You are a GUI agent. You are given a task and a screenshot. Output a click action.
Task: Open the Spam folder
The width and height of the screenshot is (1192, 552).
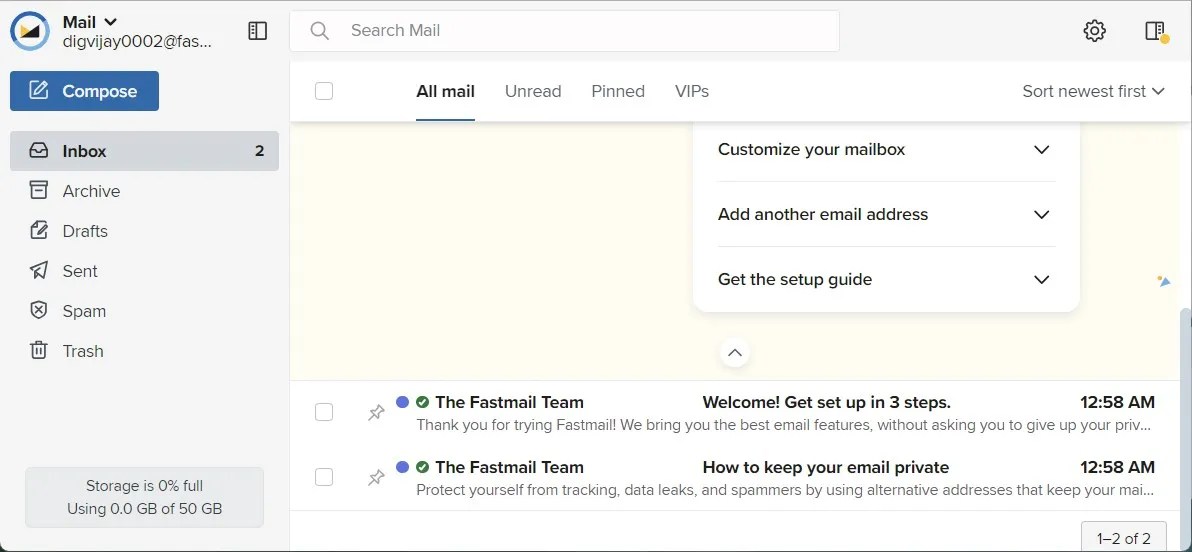click(x=84, y=311)
